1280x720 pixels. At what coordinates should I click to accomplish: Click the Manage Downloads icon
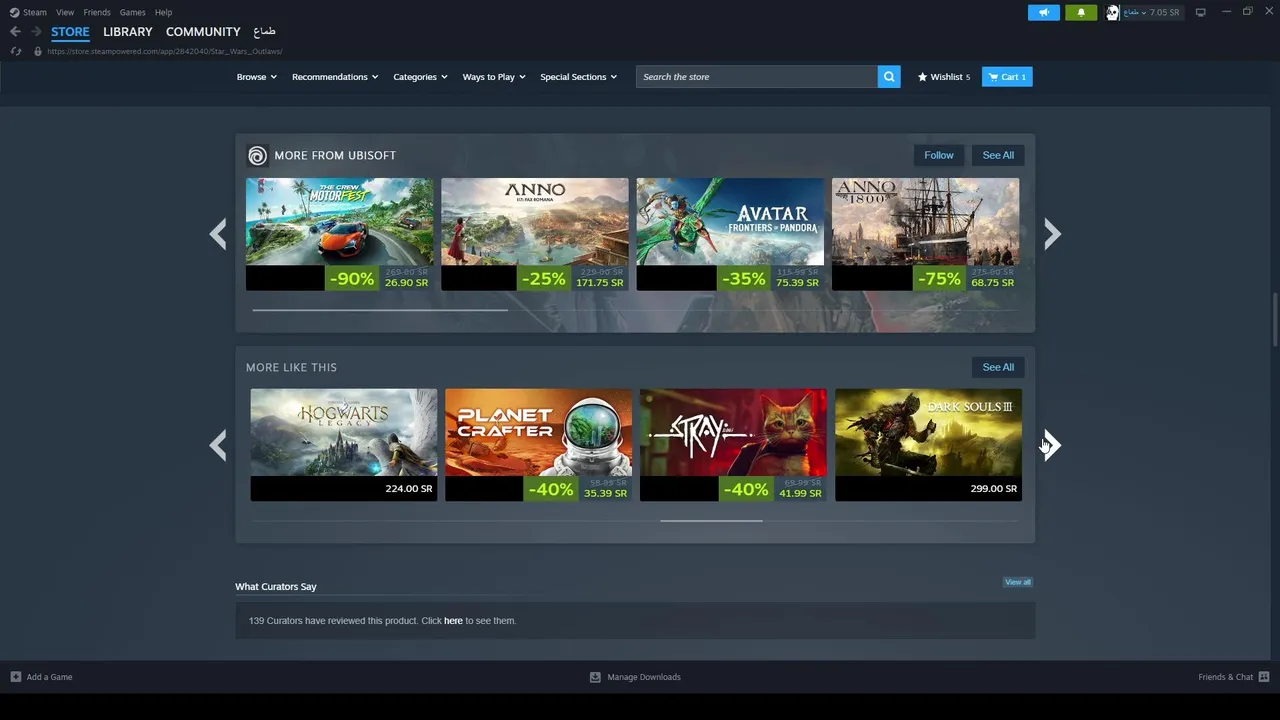(x=595, y=677)
